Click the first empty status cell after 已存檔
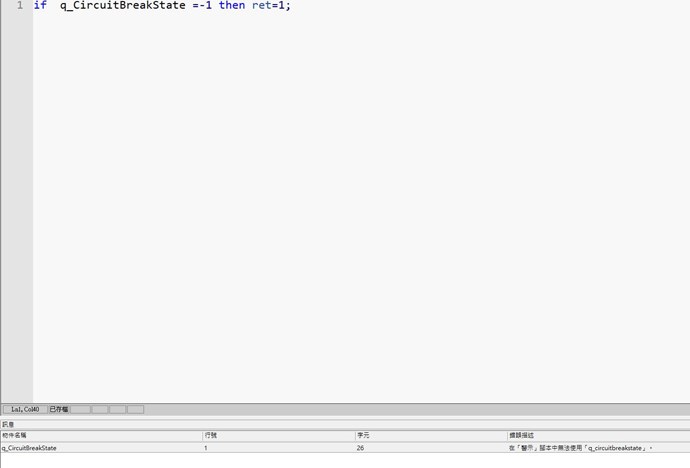690x468 pixels. click(81, 409)
